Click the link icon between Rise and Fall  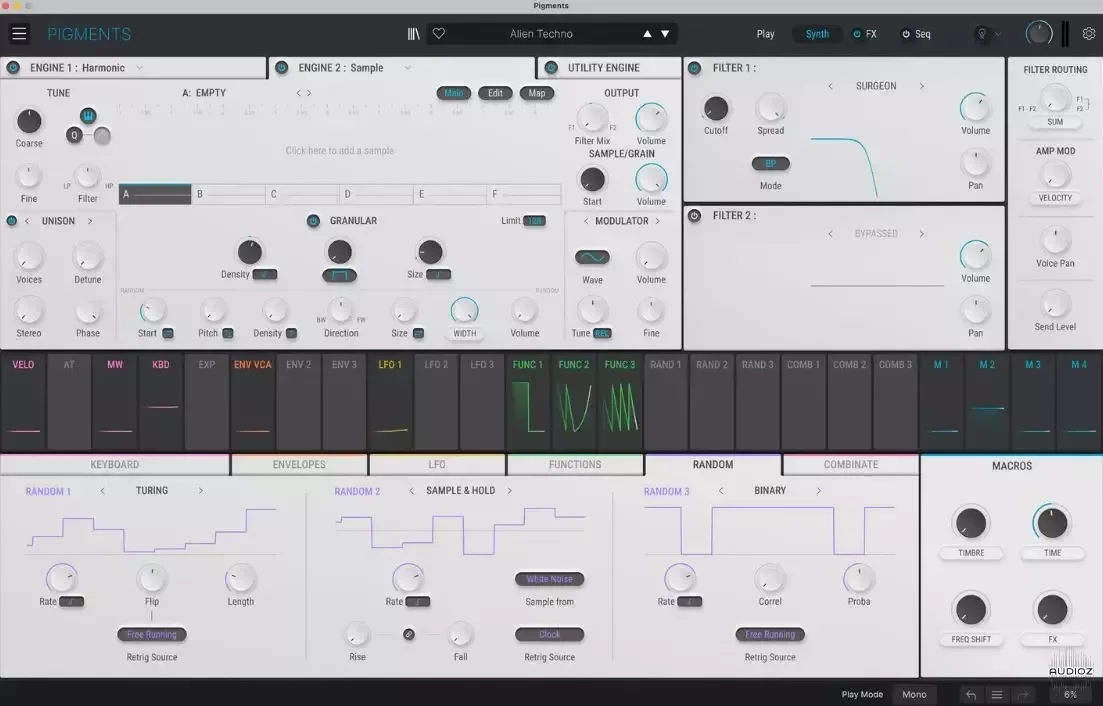(x=409, y=634)
